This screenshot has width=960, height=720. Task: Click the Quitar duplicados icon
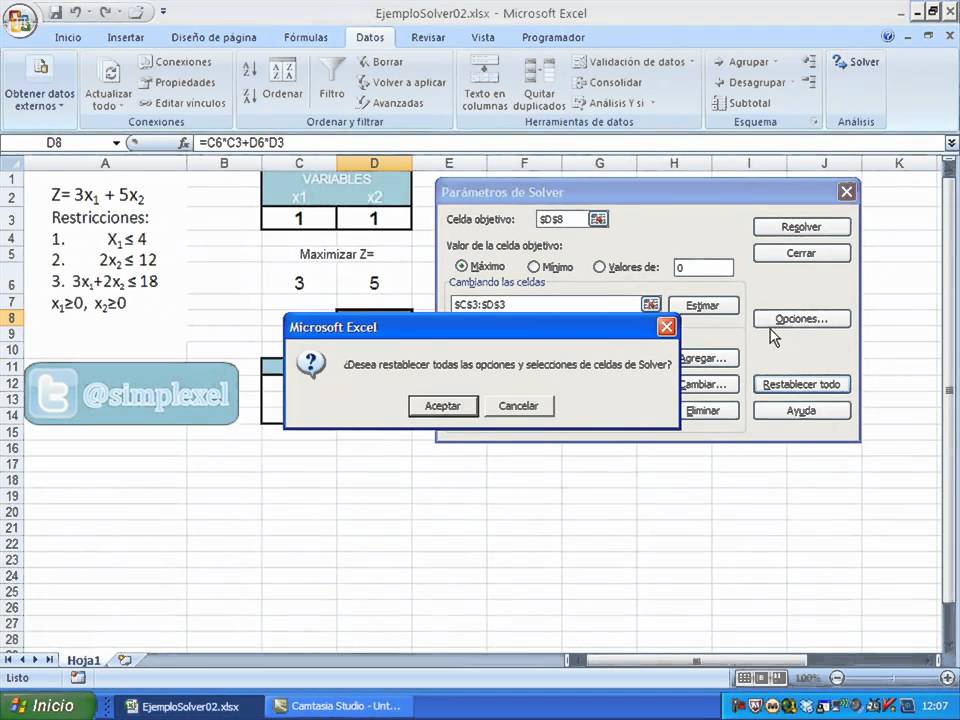(x=539, y=71)
